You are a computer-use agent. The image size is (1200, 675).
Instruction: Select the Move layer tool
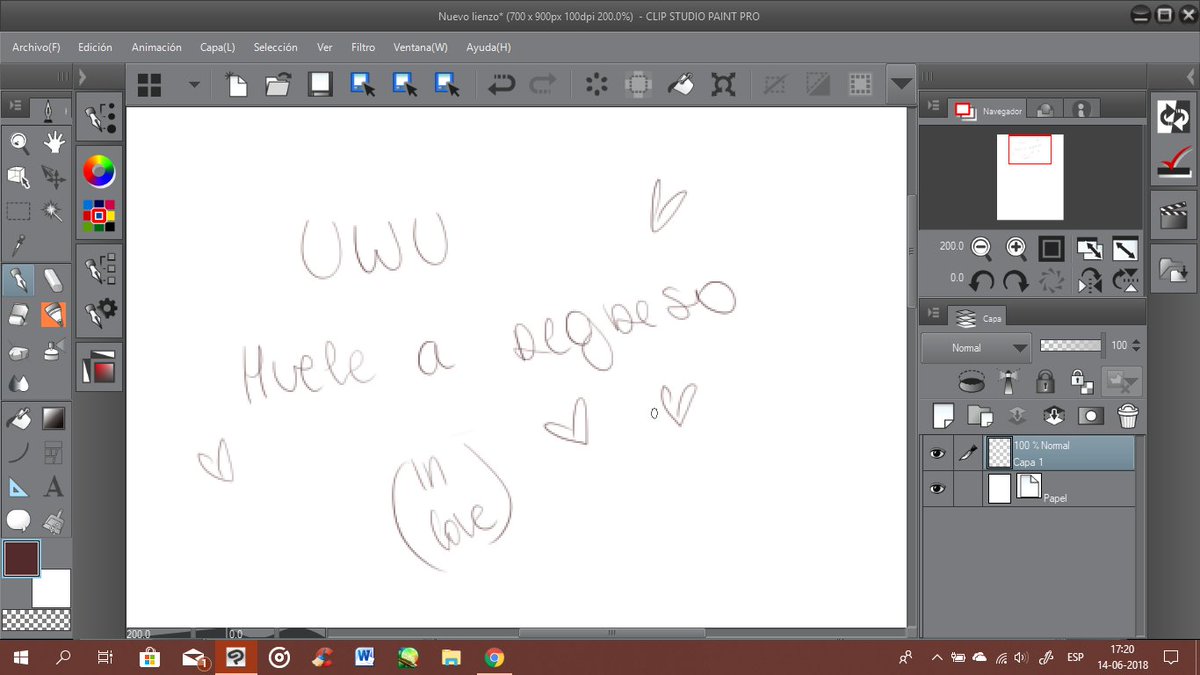53,177
